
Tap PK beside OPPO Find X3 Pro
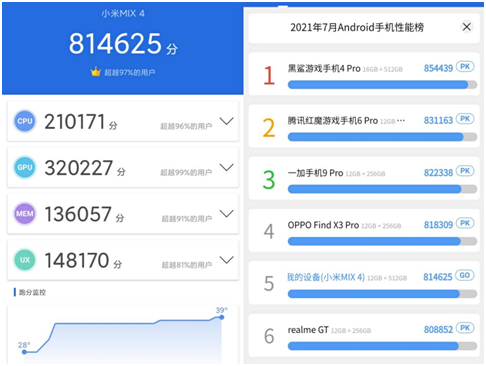[465, 223]
